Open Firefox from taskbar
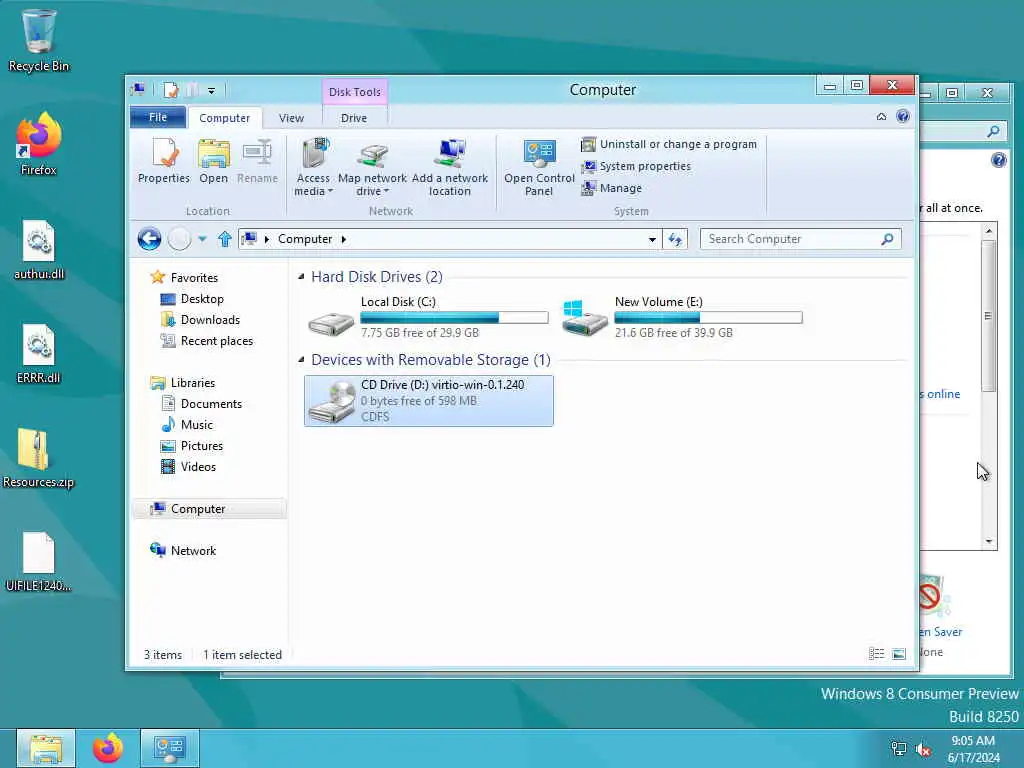The width and height of the screenshot is (1024, 768). point(108,748)
